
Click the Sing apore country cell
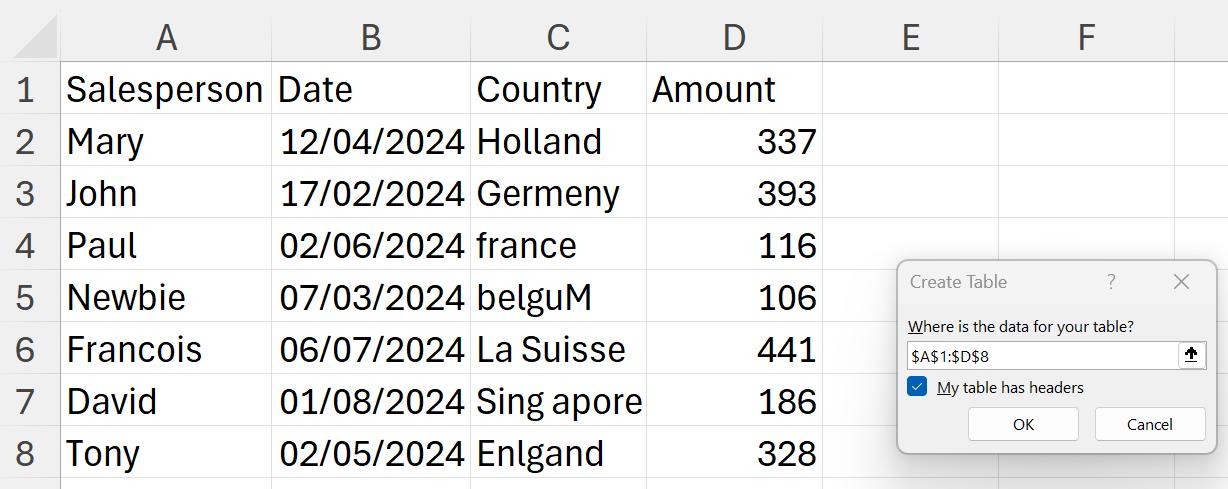(x=558, y=401)
